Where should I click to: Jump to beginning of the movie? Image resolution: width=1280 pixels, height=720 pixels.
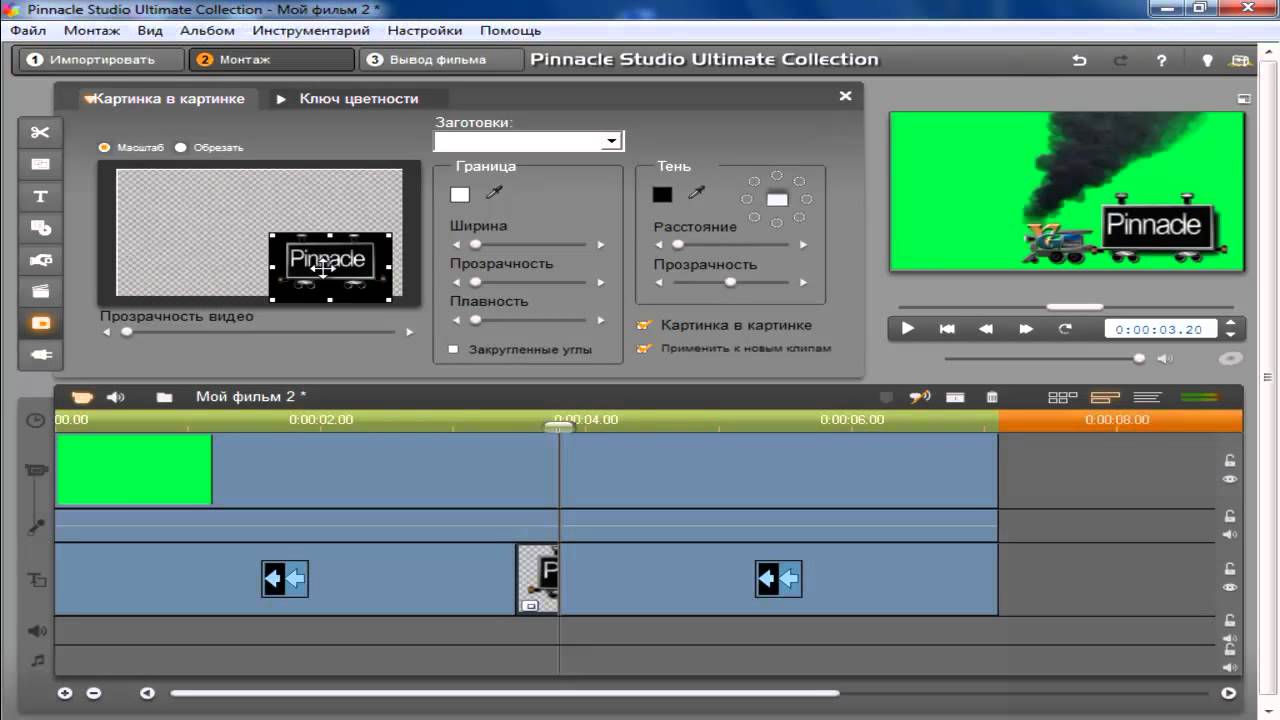[947, 328]
